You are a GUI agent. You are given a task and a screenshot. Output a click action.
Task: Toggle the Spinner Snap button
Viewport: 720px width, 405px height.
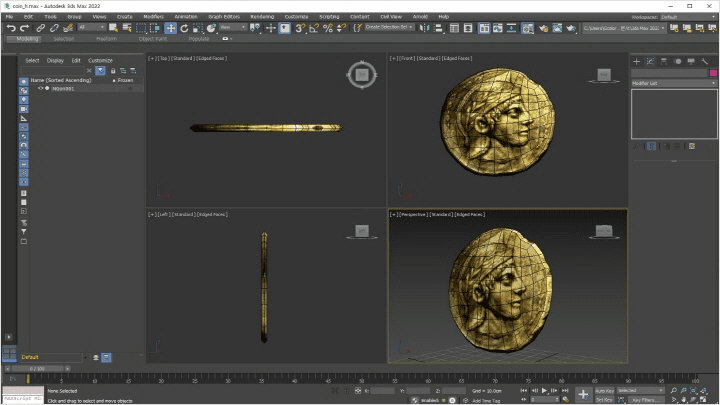[341, 28]
